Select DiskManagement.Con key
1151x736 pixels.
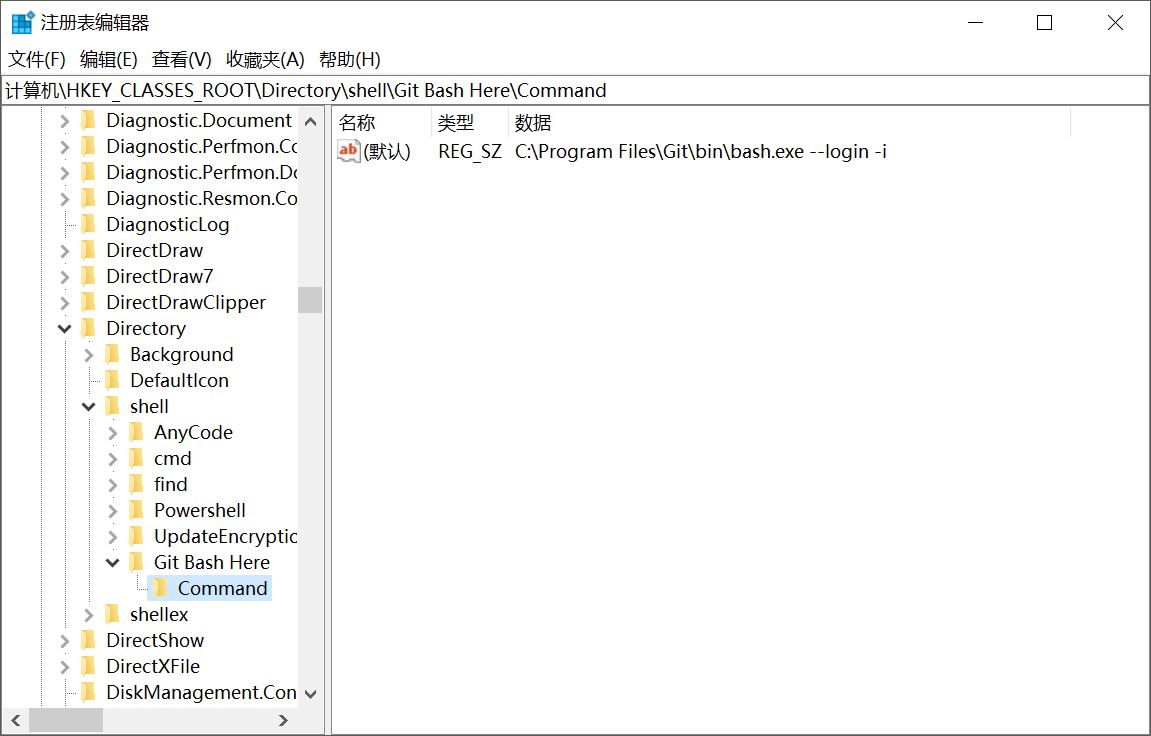201,692
